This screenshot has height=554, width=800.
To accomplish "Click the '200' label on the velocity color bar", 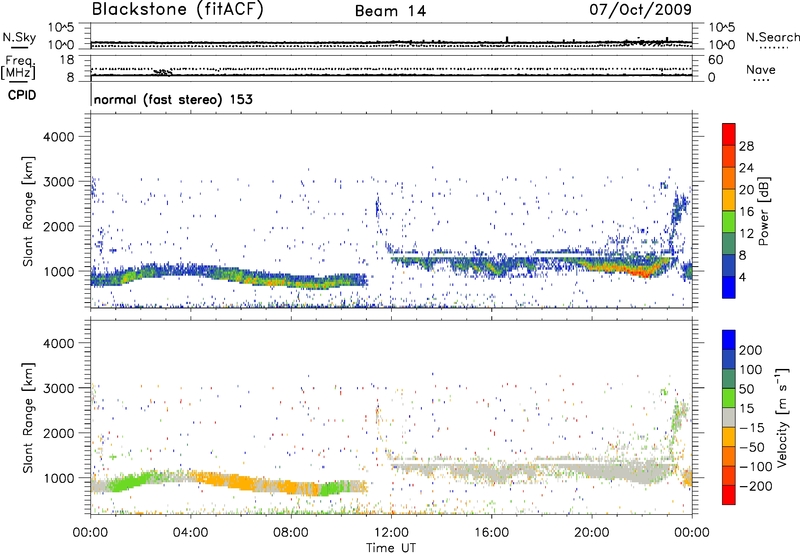I will coord(751,350).
